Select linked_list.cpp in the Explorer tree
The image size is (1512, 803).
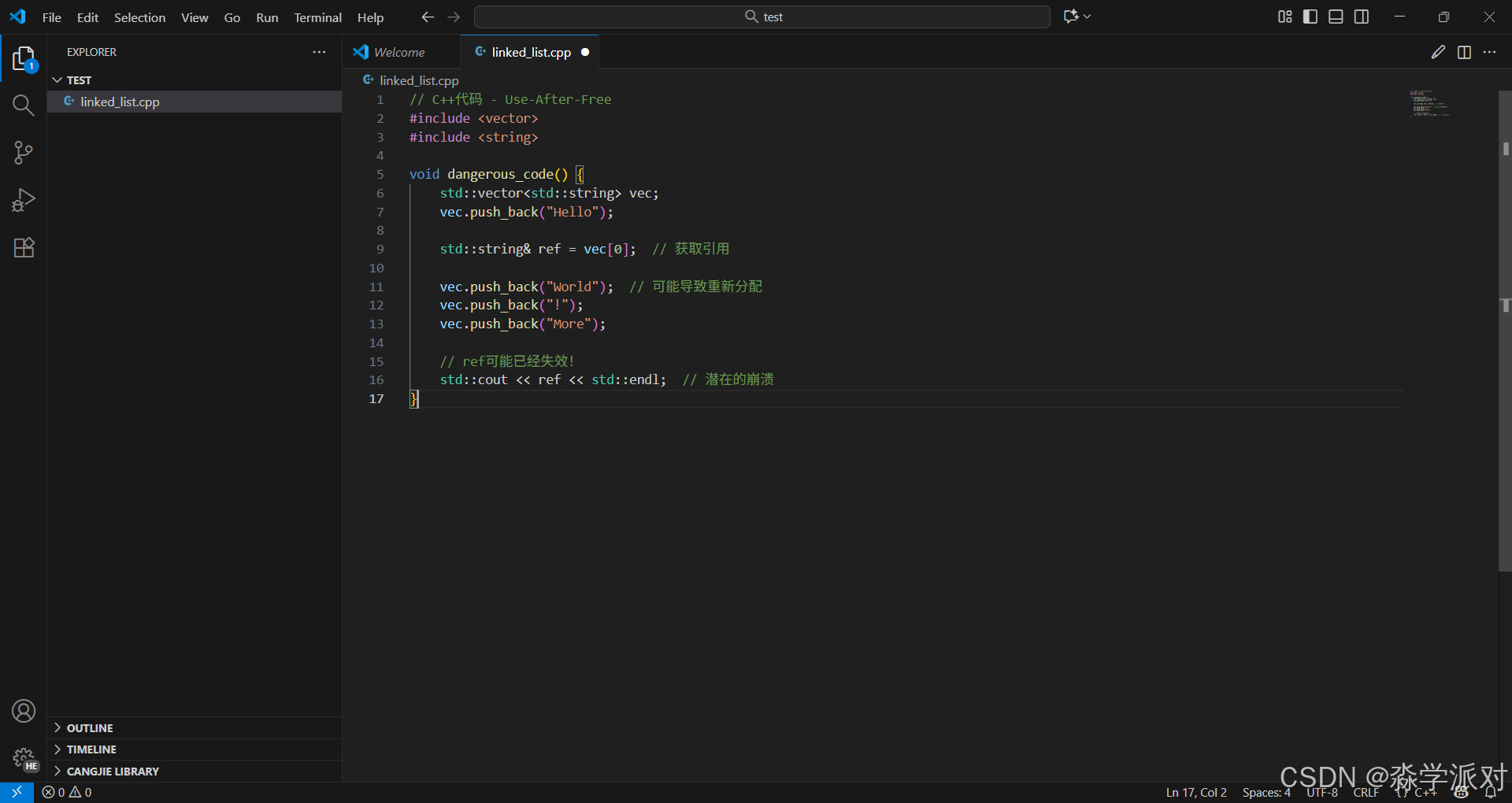click(x=195, y=102)
